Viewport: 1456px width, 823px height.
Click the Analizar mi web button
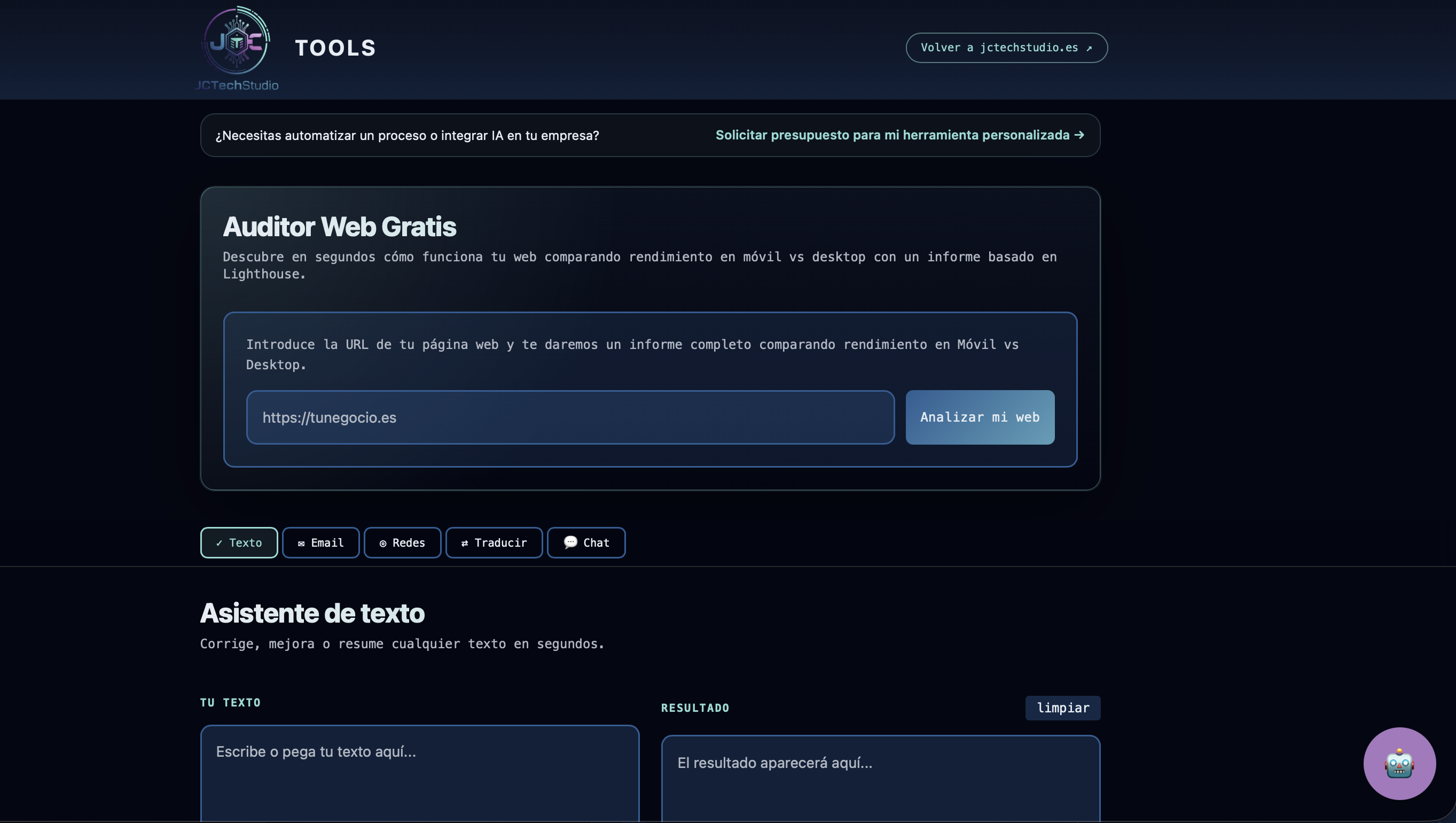980,417
